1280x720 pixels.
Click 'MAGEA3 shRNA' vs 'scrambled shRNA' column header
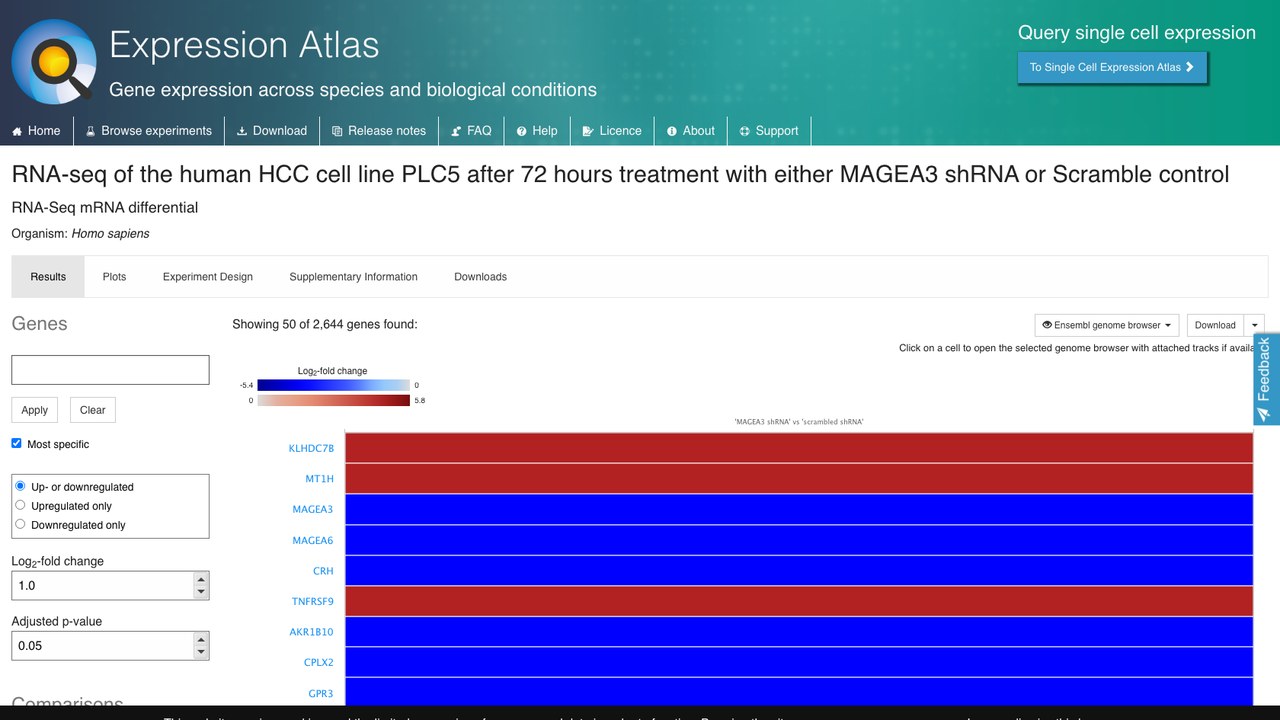coord(799,422)
